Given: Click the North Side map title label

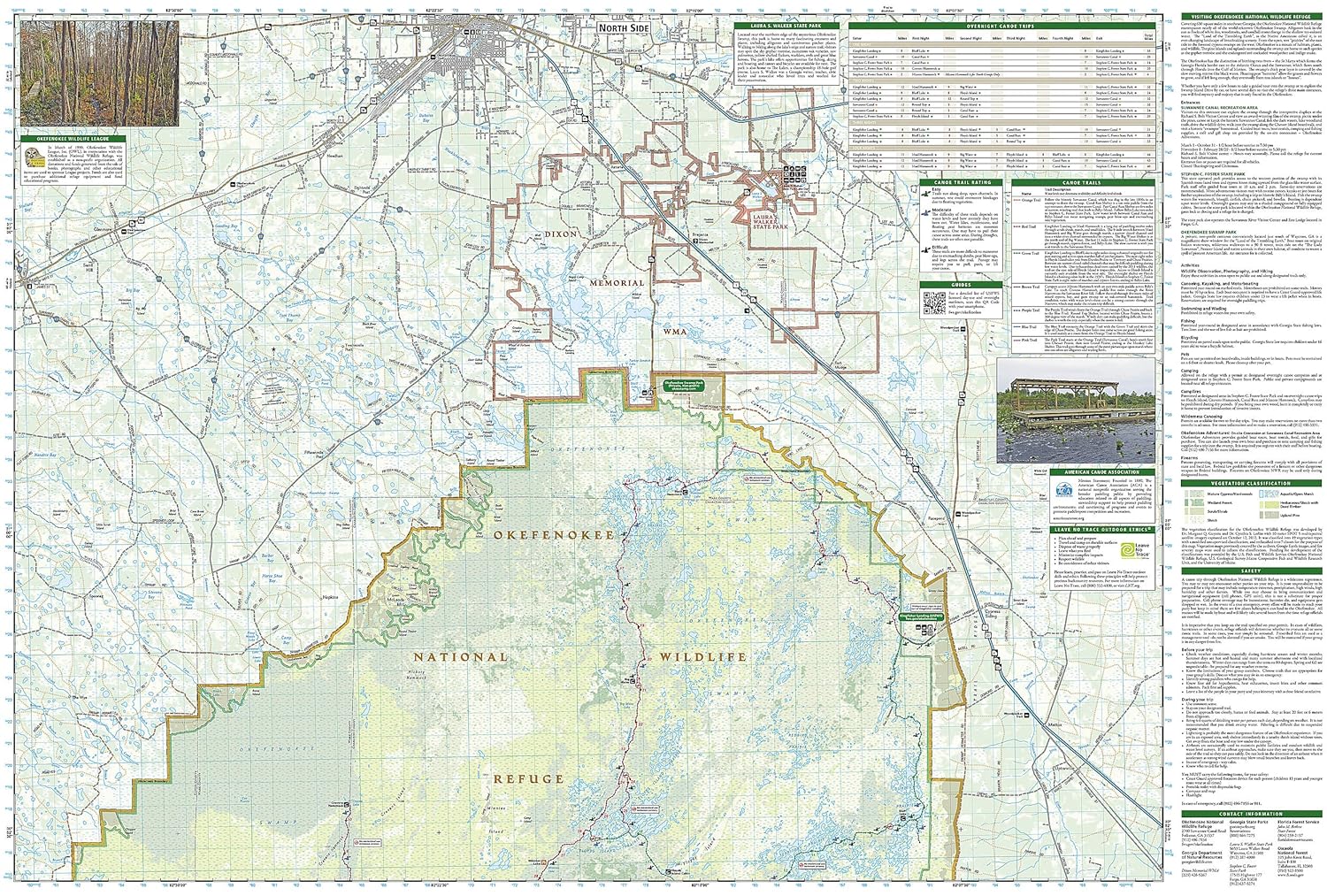Looking at the screenshot, I should click(617, 29).
